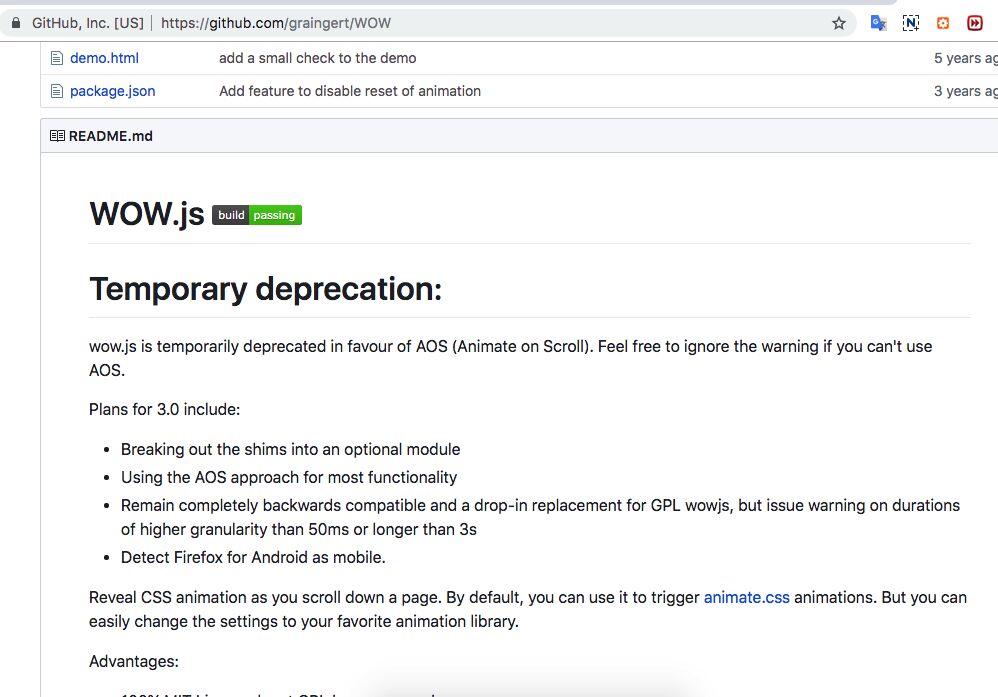Image resolution: width=998 pixels, height=697 pixels.
Task: Select 'Remain completely backwards compatible' bullet
Action: 540,517
